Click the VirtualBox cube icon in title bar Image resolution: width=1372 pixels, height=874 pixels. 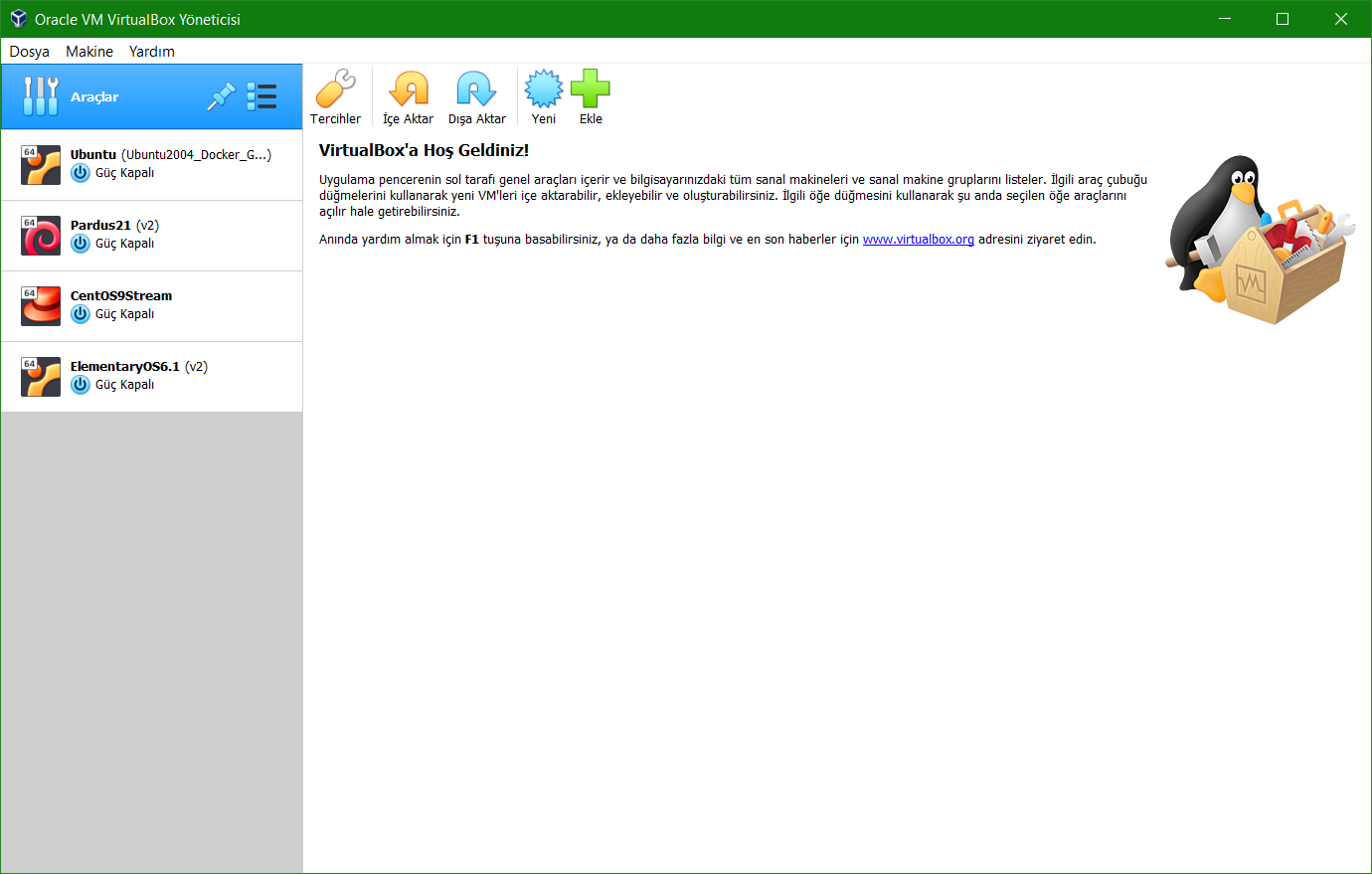18,19
